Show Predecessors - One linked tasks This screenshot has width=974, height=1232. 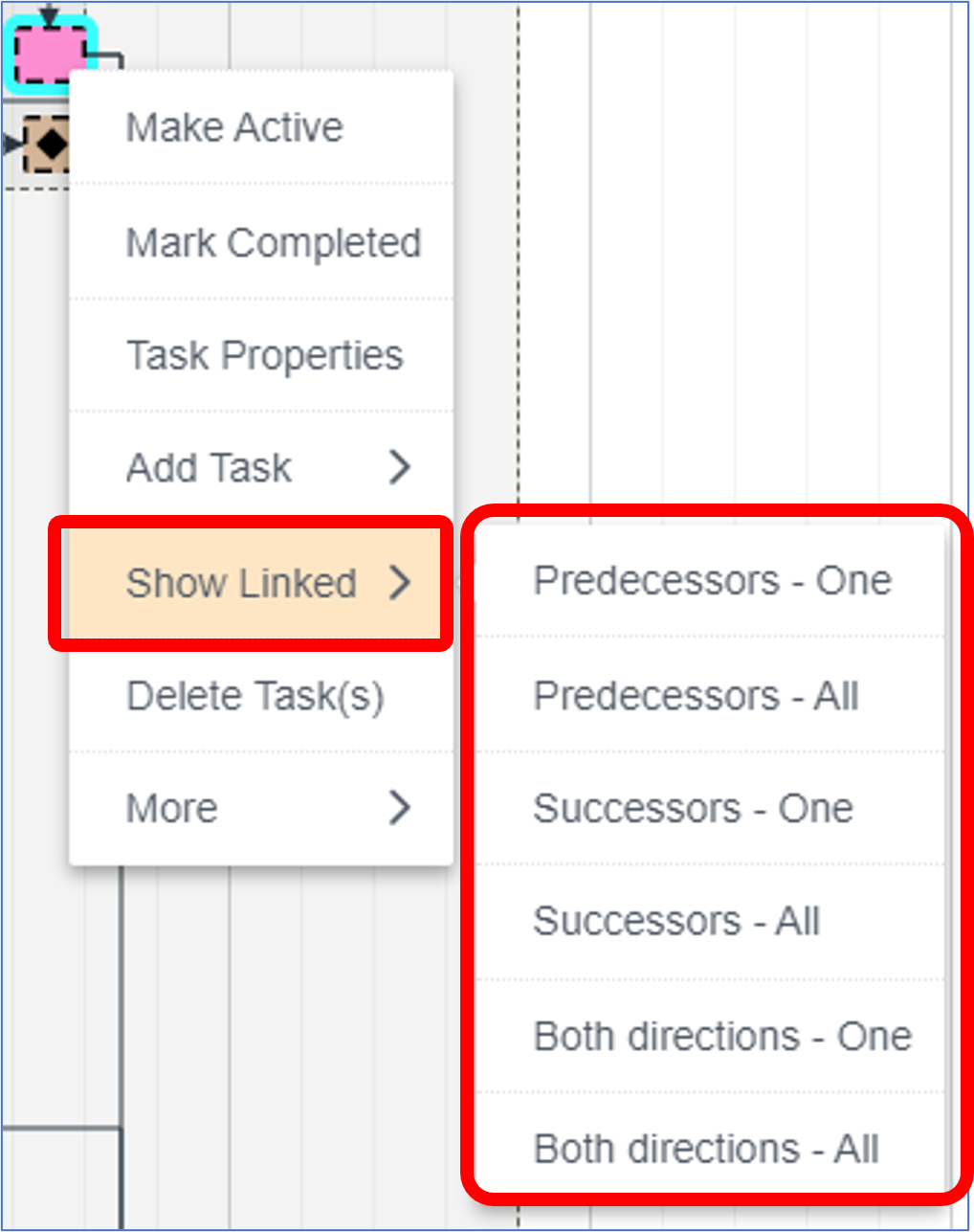(711, 581)
